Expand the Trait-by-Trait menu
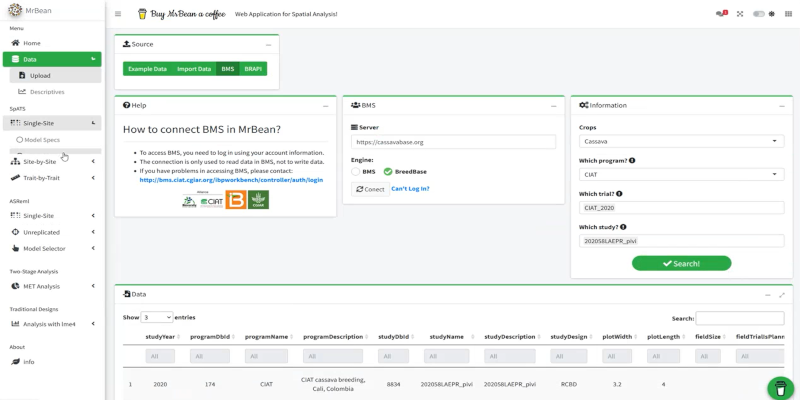Viewport: 800px width, 400px height. (x=52, y=178)
